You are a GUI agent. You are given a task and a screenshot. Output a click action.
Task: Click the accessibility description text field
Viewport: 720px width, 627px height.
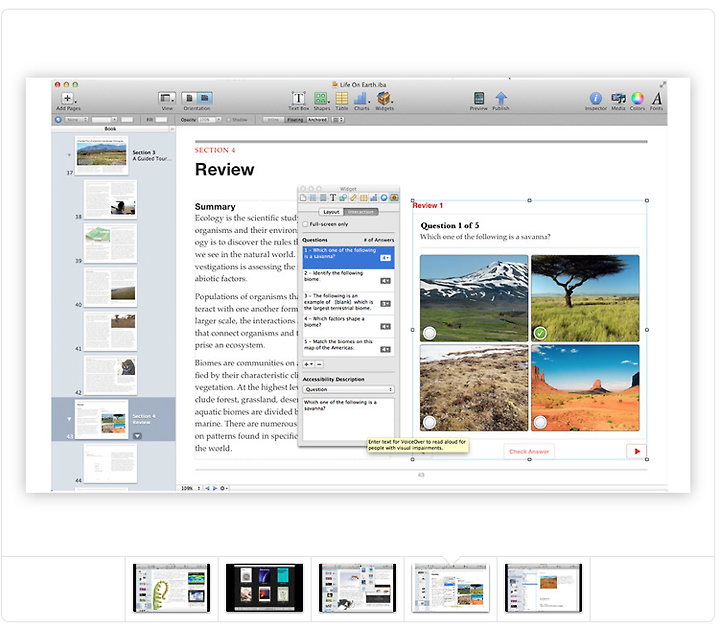(349, 419)
